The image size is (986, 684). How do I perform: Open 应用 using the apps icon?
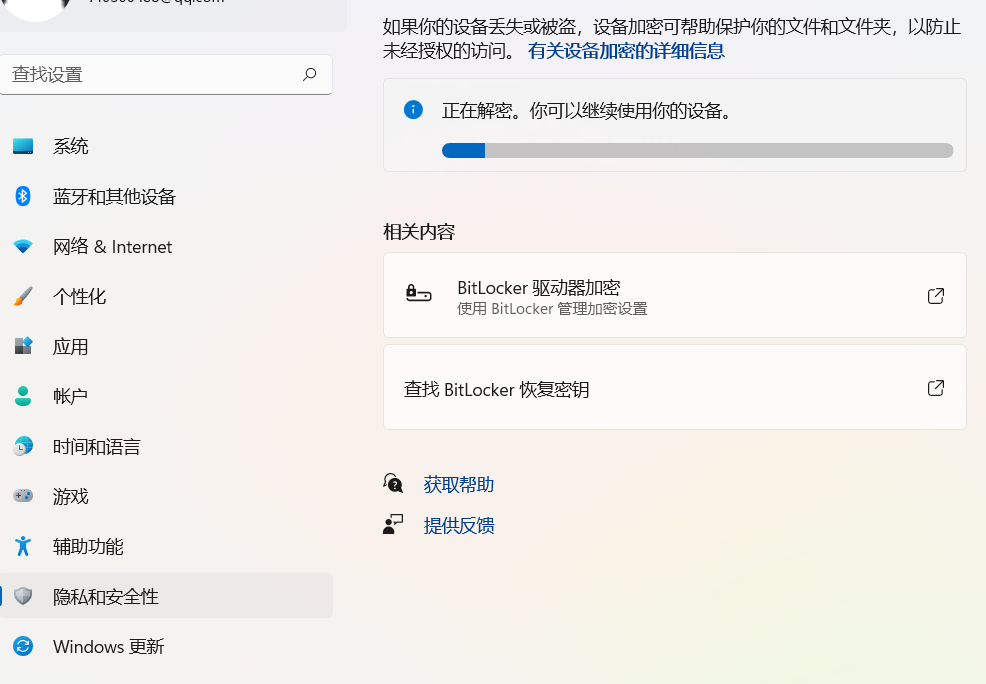click(23, 346)
